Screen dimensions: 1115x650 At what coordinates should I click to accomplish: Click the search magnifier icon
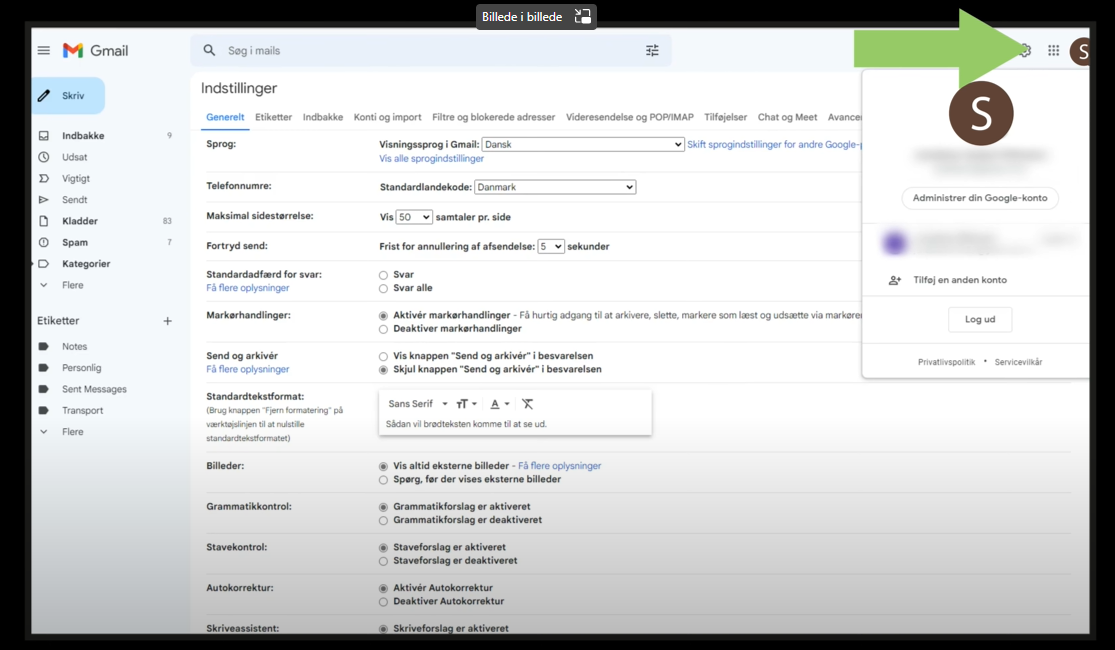pyautogui.click(x=209, y=50)
